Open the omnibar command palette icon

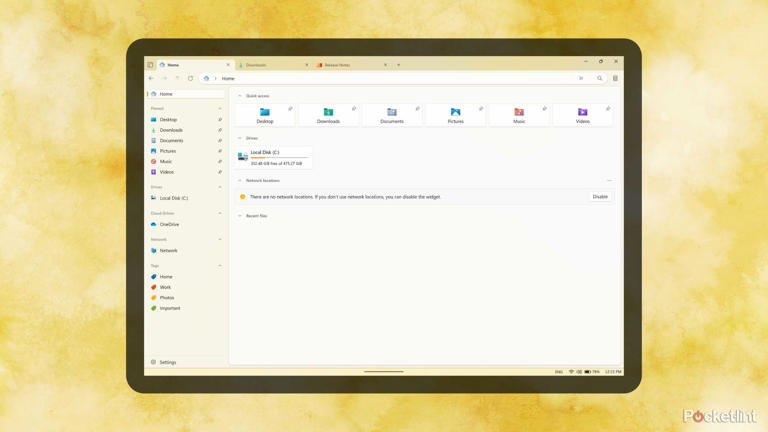581,78
